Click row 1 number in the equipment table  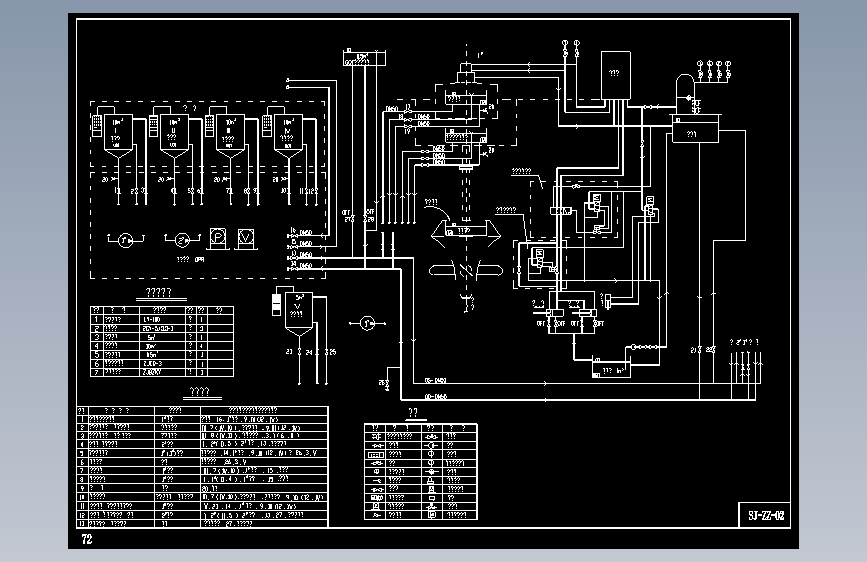coord(97,320)
